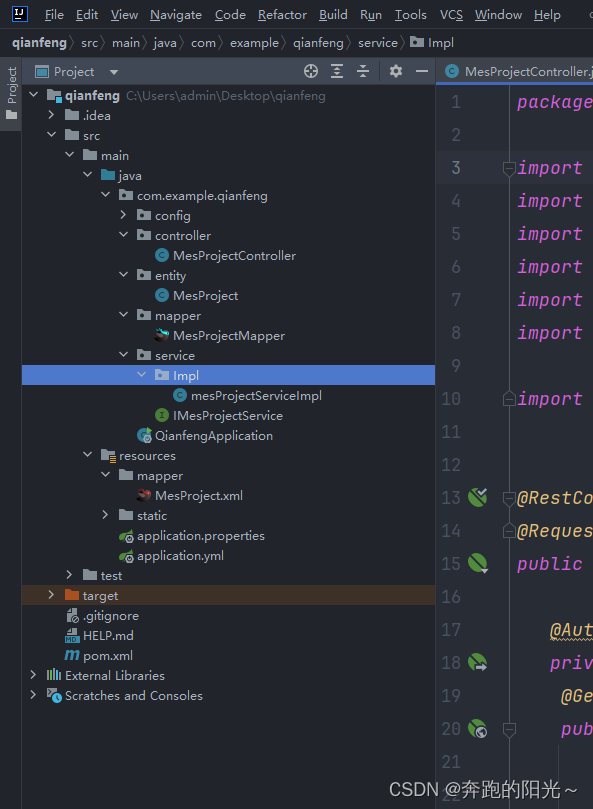Image resolution: width=593 pixels, height=809 pixels.
Task: Open the Refactor menu
Action: (282, 15)
